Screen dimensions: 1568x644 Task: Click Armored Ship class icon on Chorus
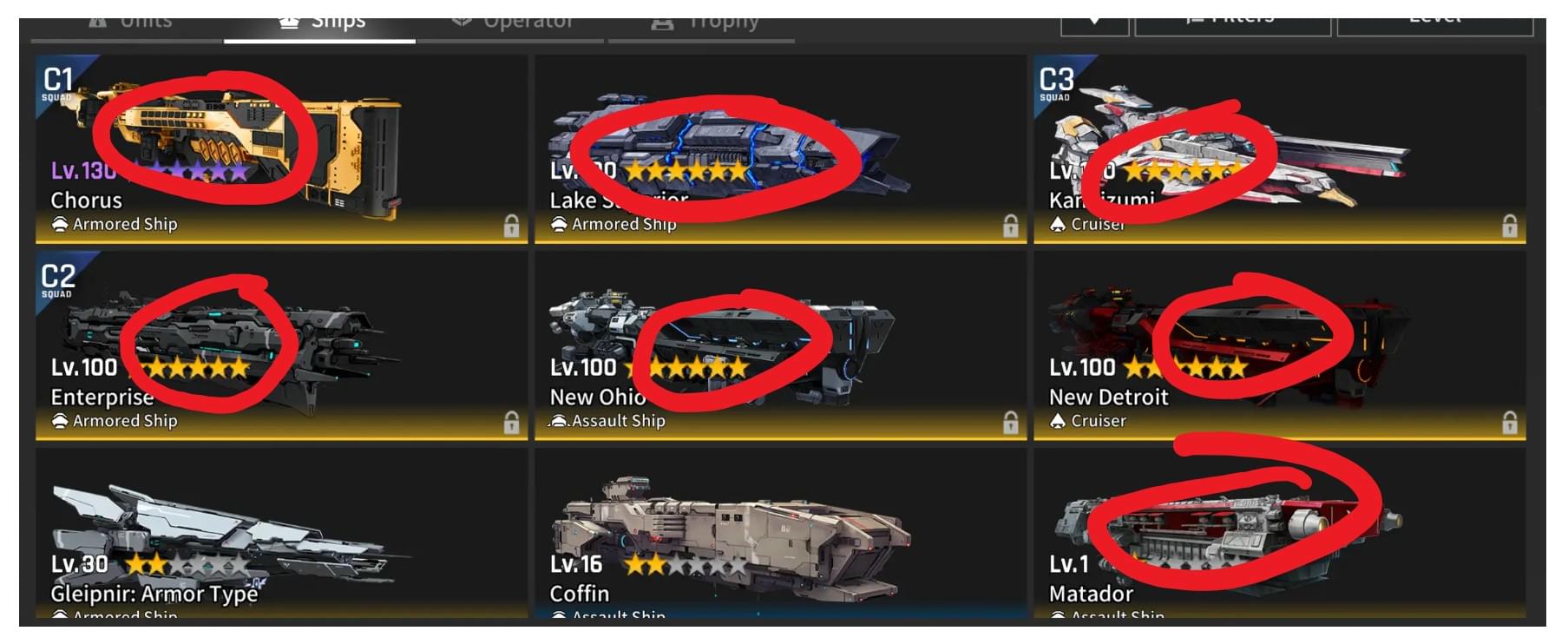click(x=60, y=224)
